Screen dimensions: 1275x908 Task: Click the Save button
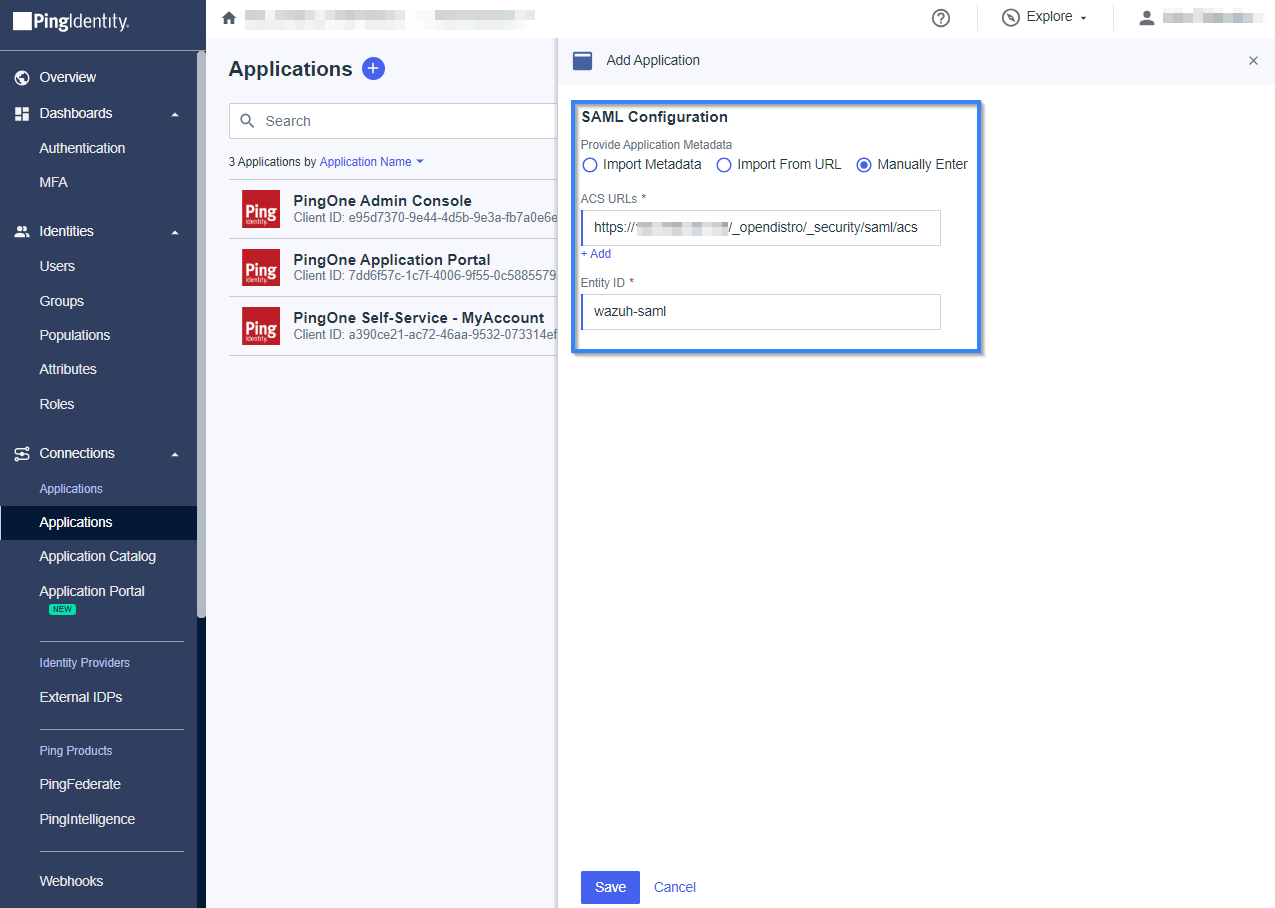(610, 887)
